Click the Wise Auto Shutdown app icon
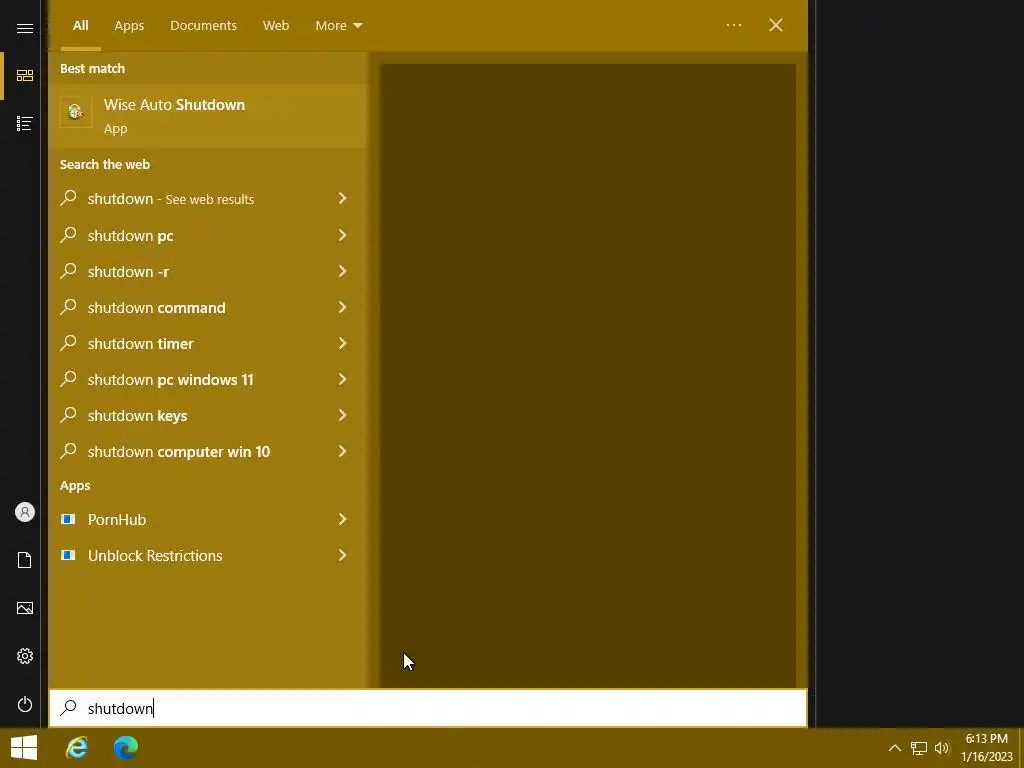Screen dimensions: 1024x768 [x=76, y=112]
